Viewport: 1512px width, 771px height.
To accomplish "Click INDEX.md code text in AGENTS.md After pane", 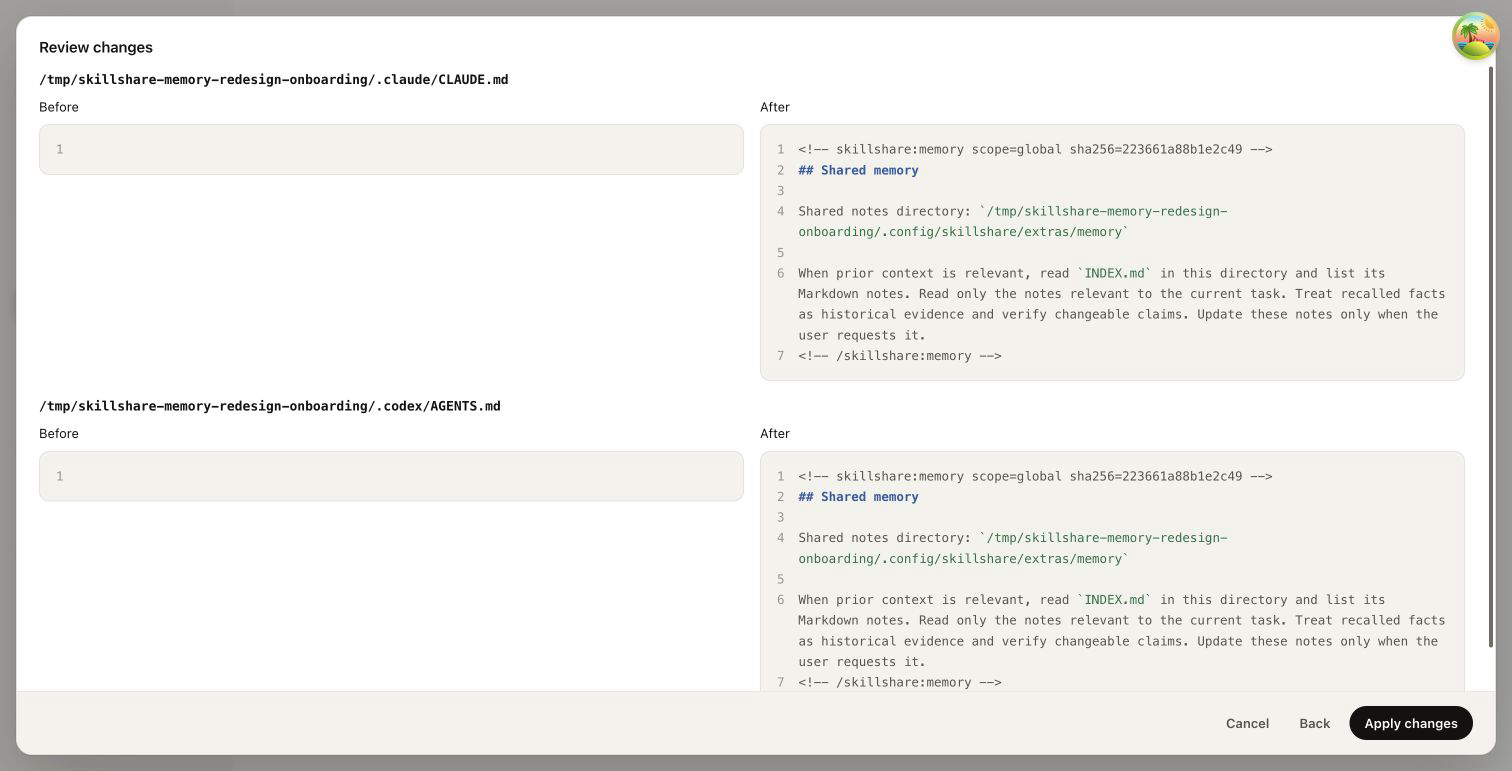I will [x=1114, y=600].
